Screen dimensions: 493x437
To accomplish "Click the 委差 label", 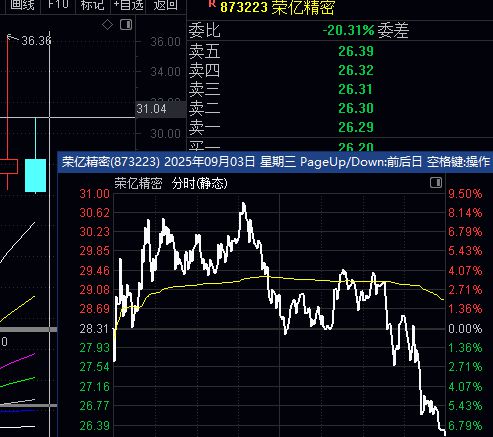I will point(393,31).
